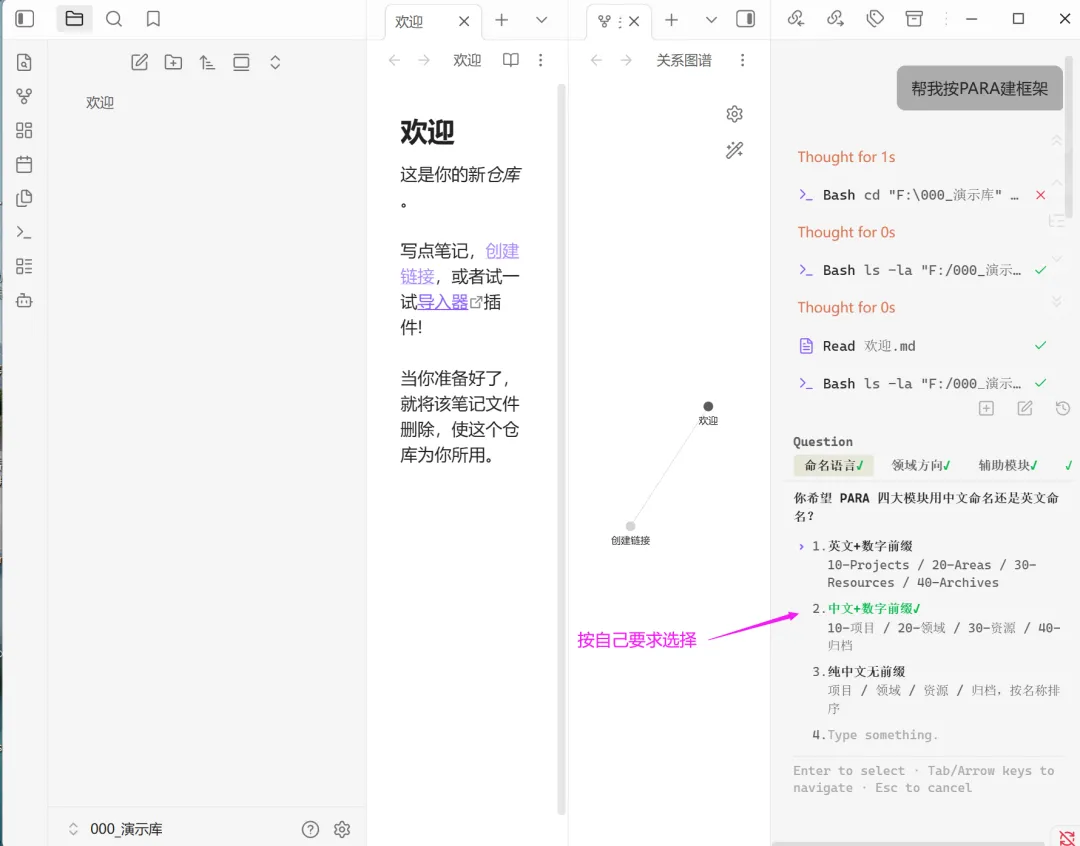The image size is (1080, 846).
Task: Start graph timelapse animation wand
Action: 734,150
